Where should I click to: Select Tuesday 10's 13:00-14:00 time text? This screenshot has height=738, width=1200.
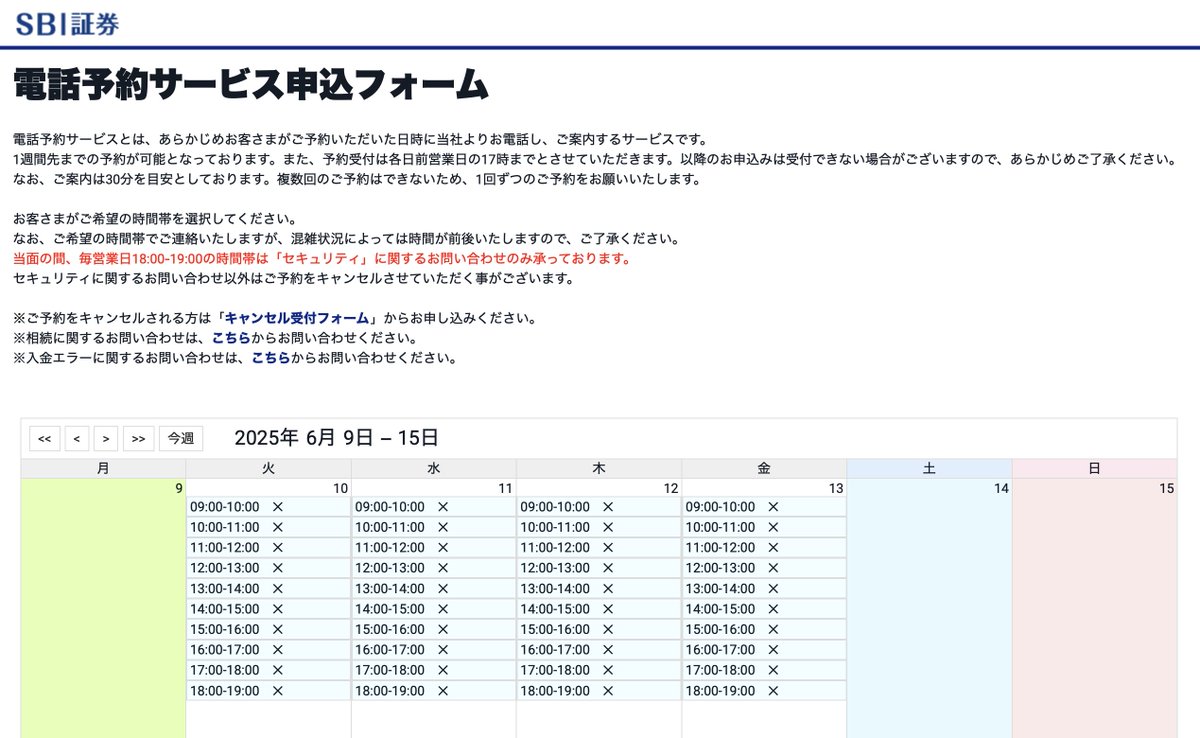(x=225, y=589)
